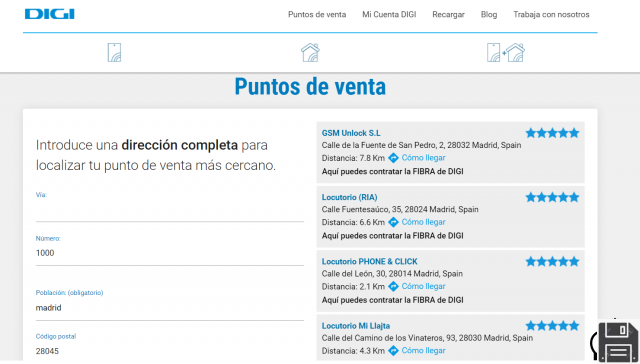The image size is (640, 364).
Task: Click FIBRA de DIGI note under GSM Unlock
Action: pos(393,172)
